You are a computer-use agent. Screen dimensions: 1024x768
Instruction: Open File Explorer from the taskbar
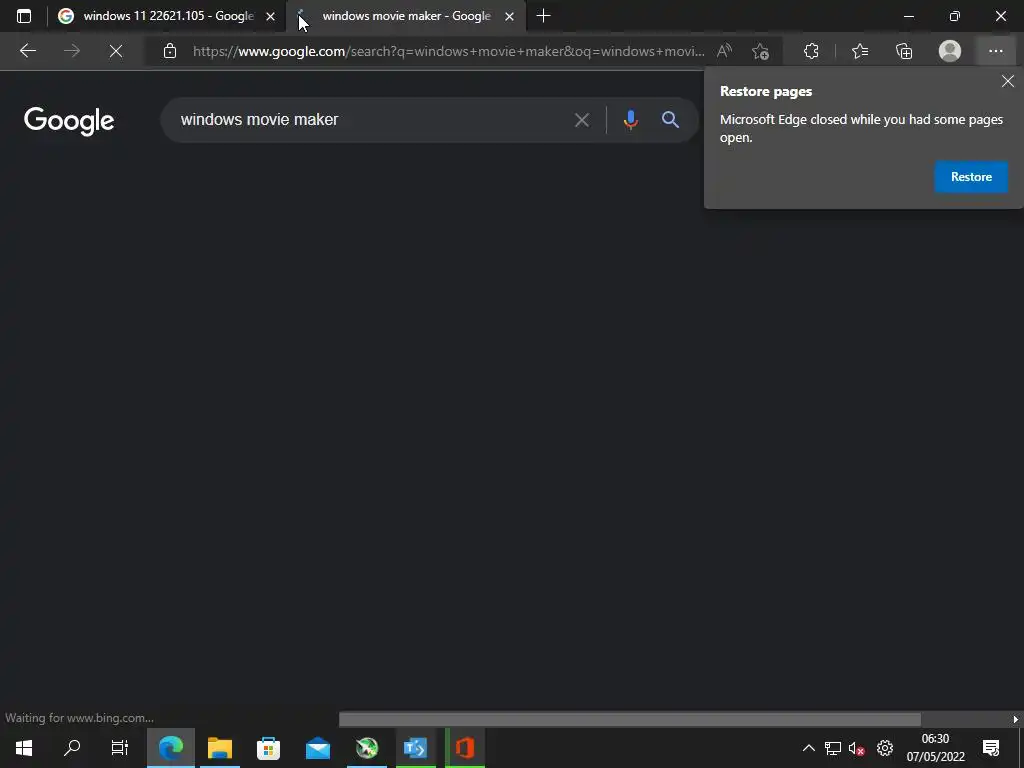coord(220,748)
